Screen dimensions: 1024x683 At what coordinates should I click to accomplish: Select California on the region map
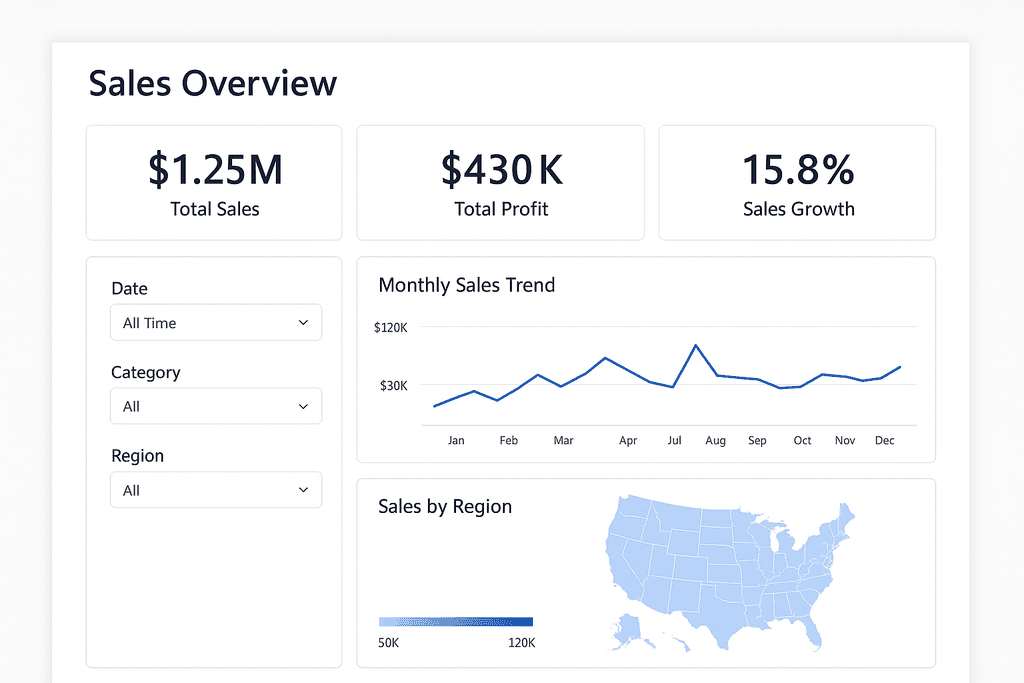[620, 570]
